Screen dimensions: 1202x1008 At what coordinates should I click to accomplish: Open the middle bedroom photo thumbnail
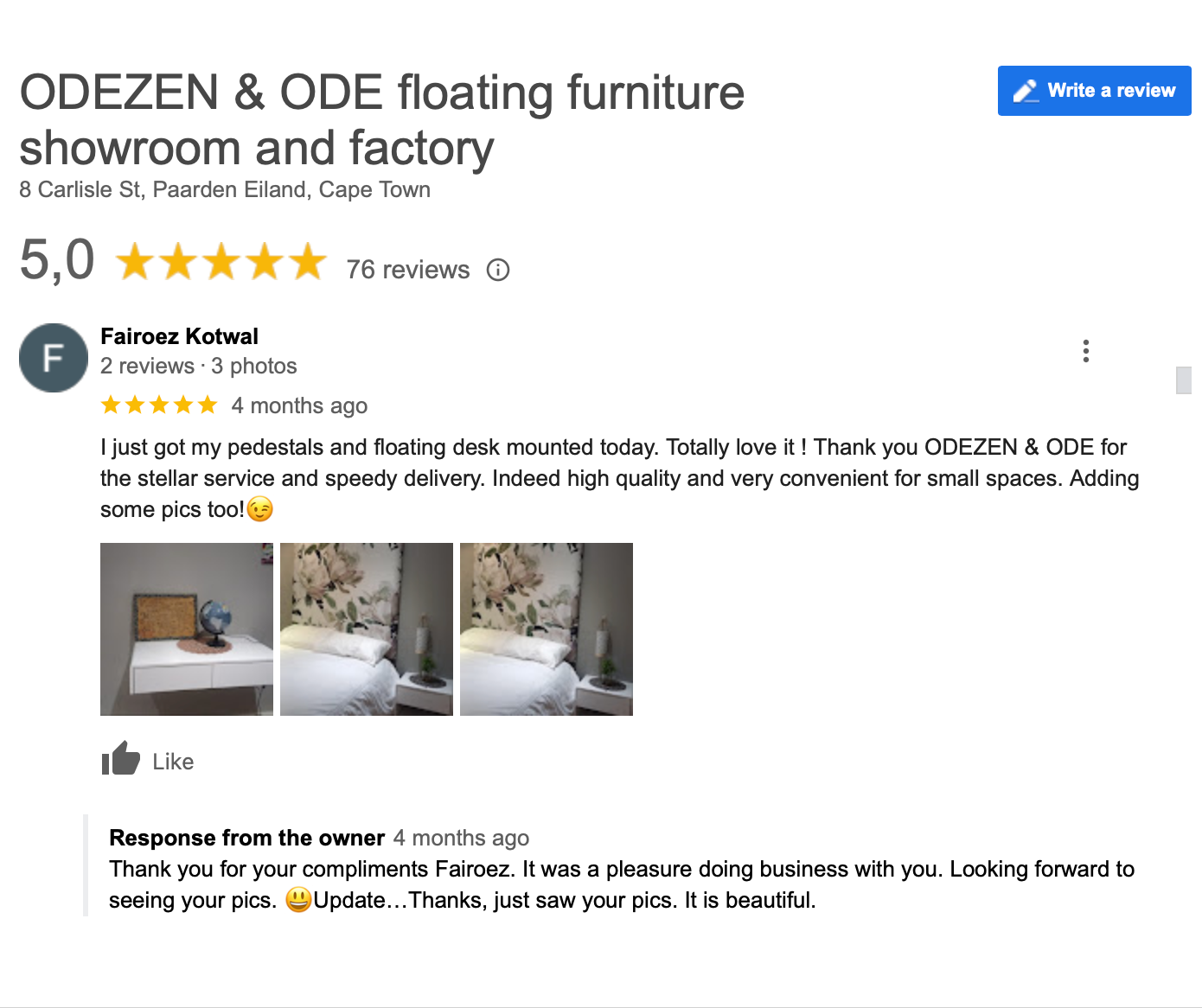[x=367, y=629]
